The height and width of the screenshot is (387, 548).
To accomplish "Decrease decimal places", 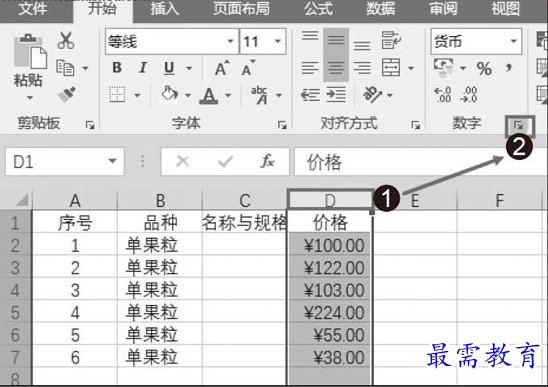I will click(x=469, y=95).
